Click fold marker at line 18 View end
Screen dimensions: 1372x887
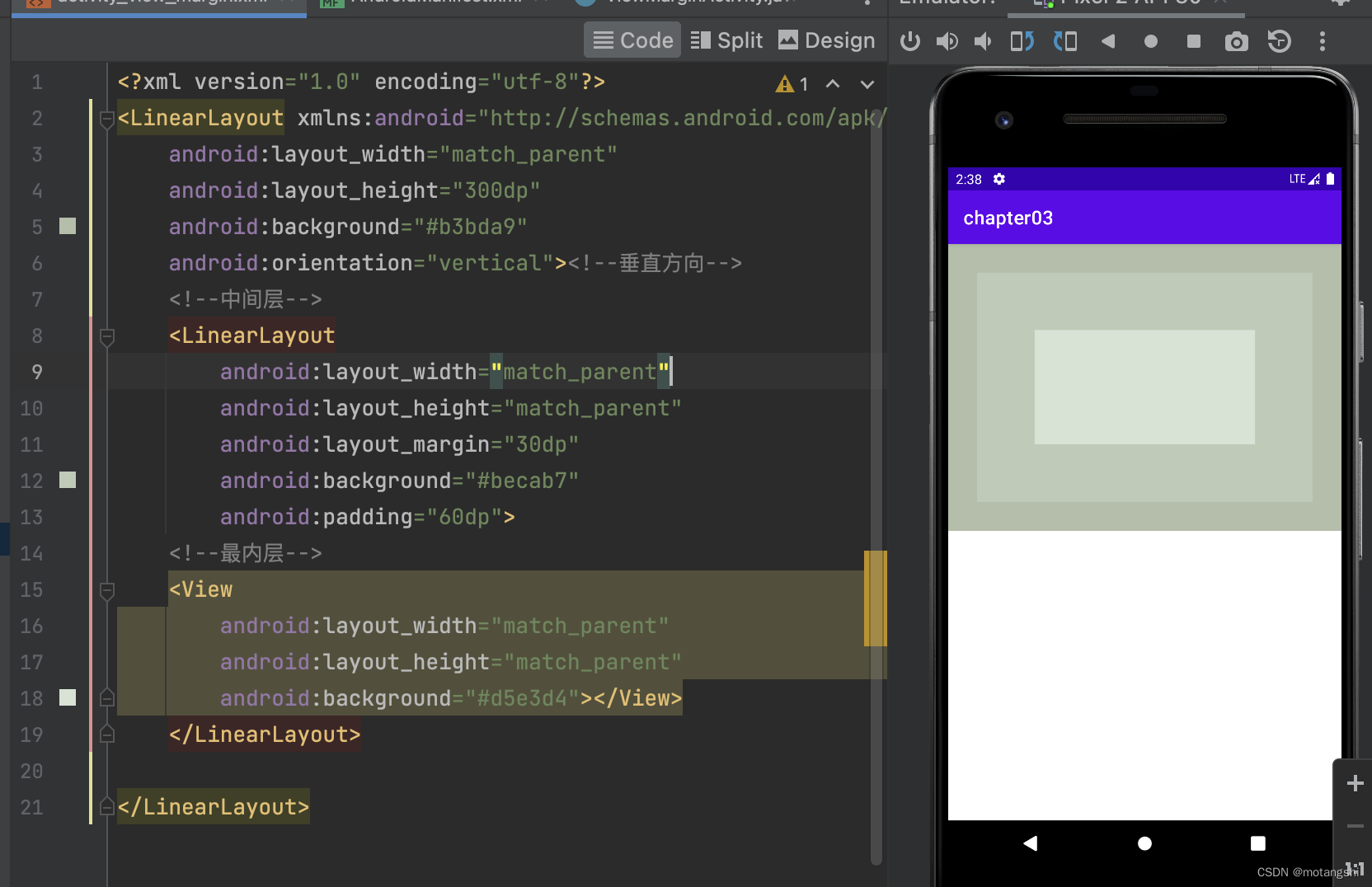(x=106, y=697)
